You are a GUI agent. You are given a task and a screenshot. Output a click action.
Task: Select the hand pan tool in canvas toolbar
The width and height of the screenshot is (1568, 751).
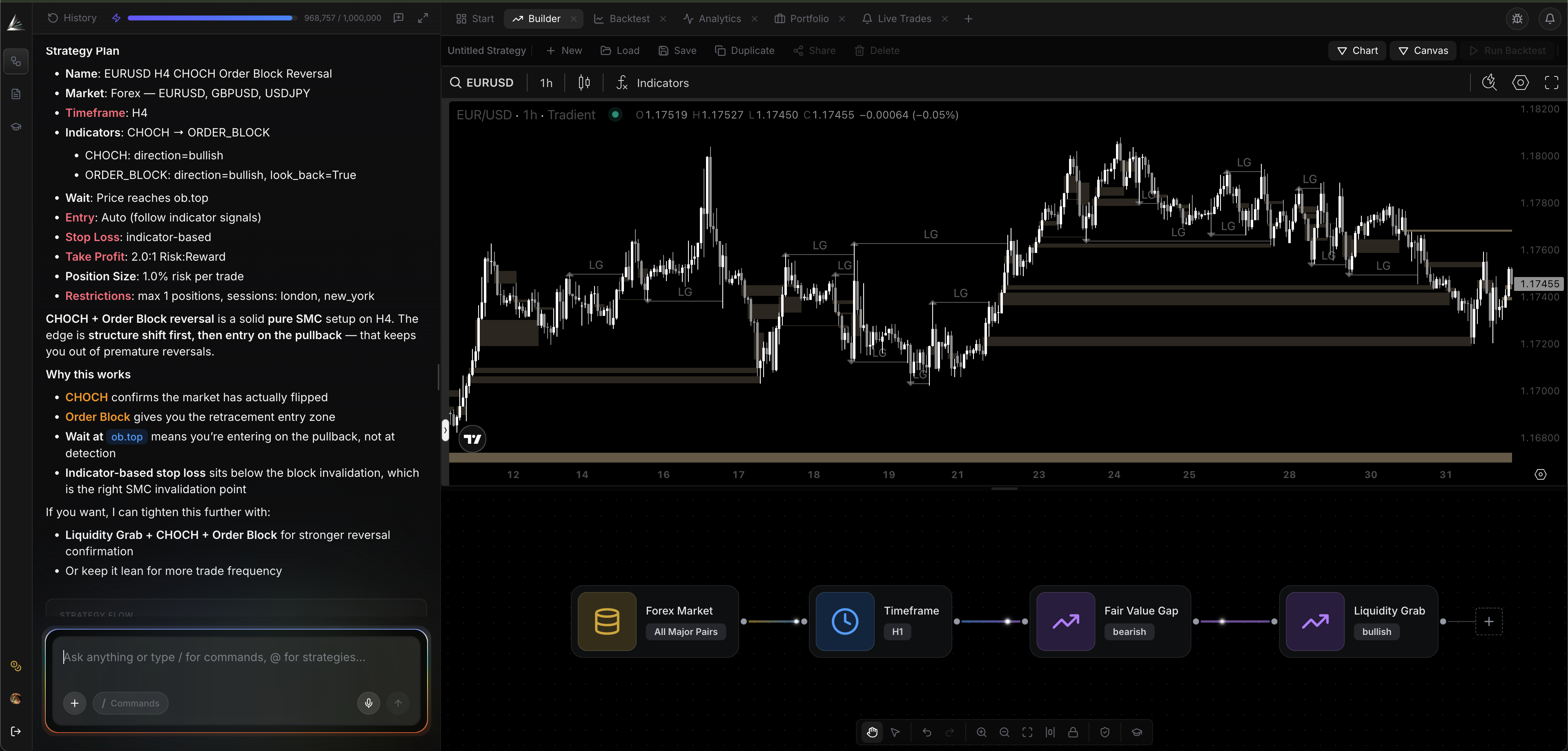(872, 732)
